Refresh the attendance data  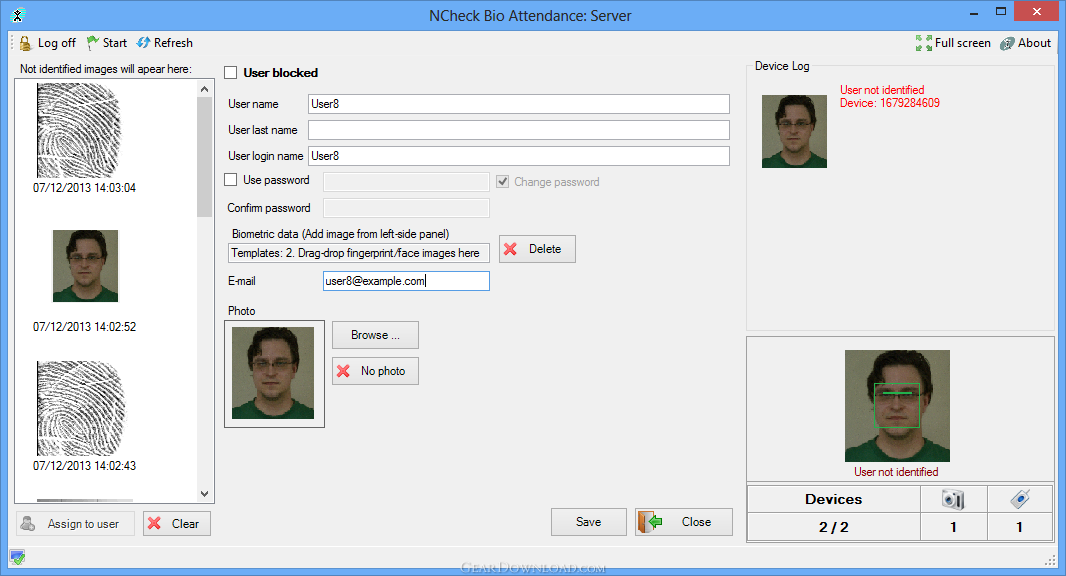(165, 43)
